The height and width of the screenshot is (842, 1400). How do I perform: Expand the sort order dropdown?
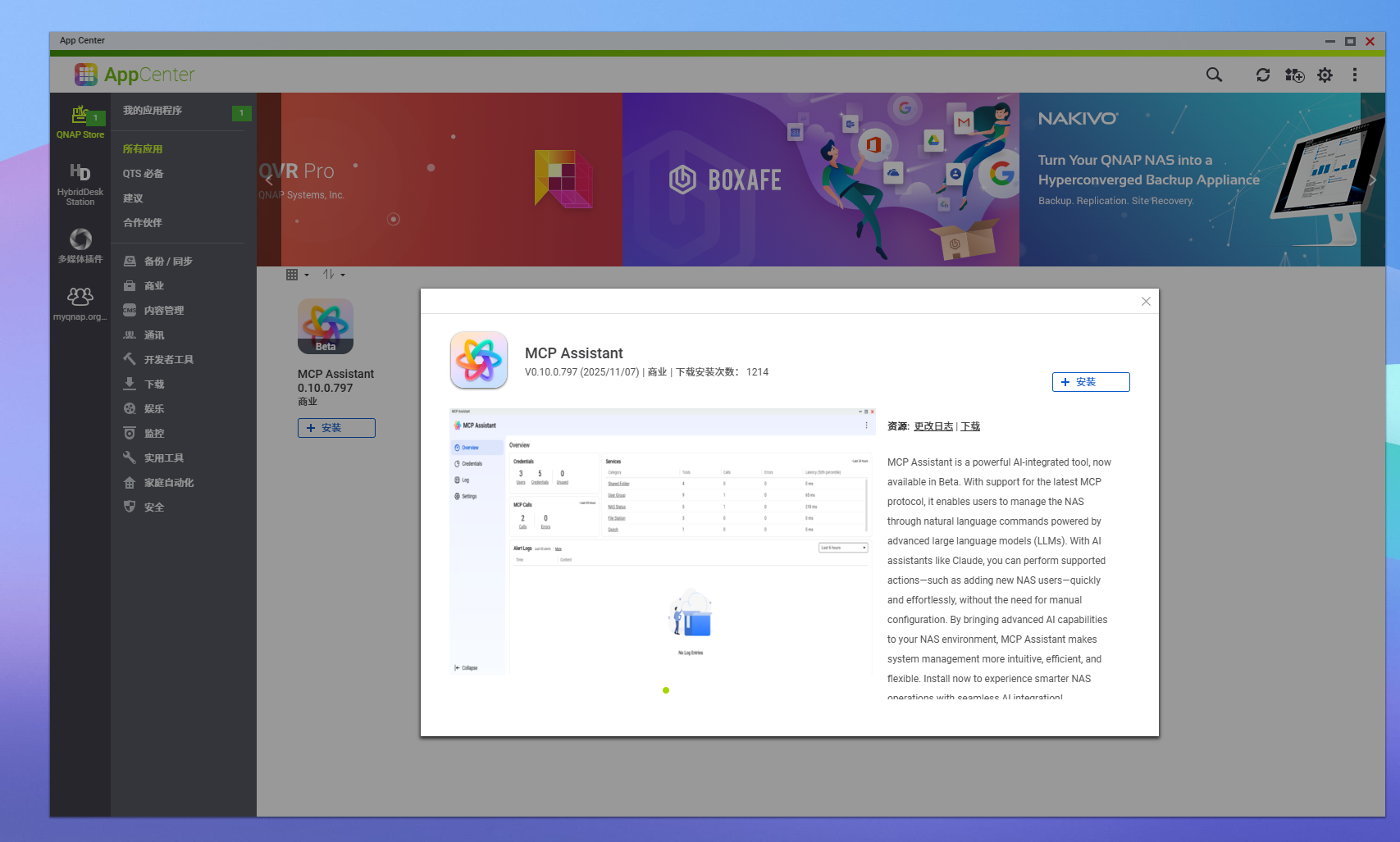tap(333, 275)
